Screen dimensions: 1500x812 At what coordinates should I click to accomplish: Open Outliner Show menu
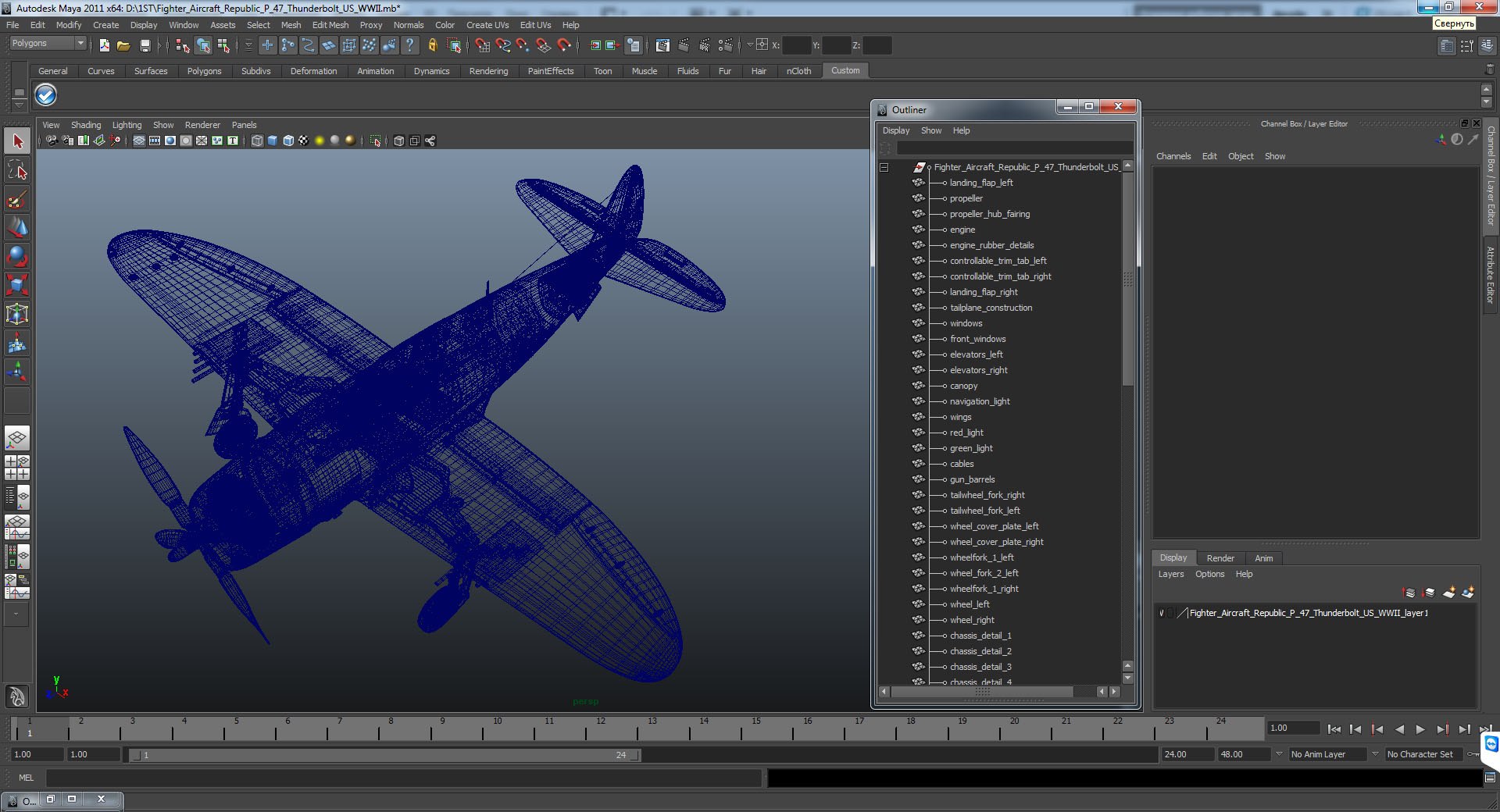pyautogui.click(x=931, y=130)
